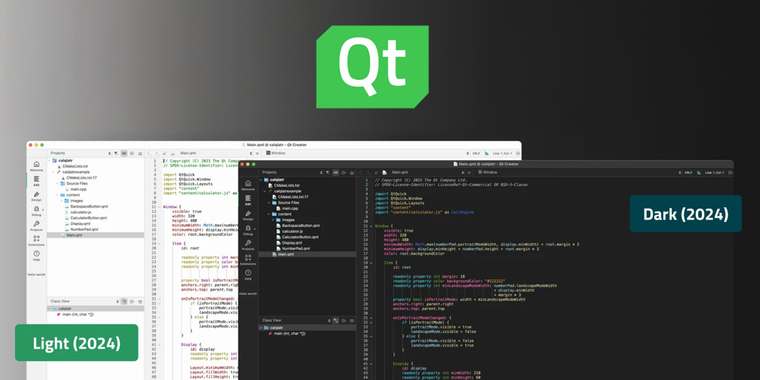Fold the Window block at line 11 in dark editor
Viewport: 760px width, 380px height.
tap(371, 226)
